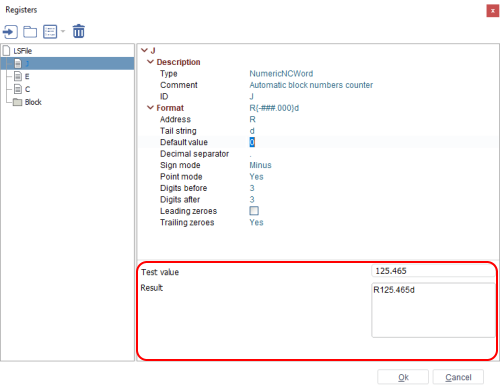Click the folder icon next to Block

tap(18, 102)
